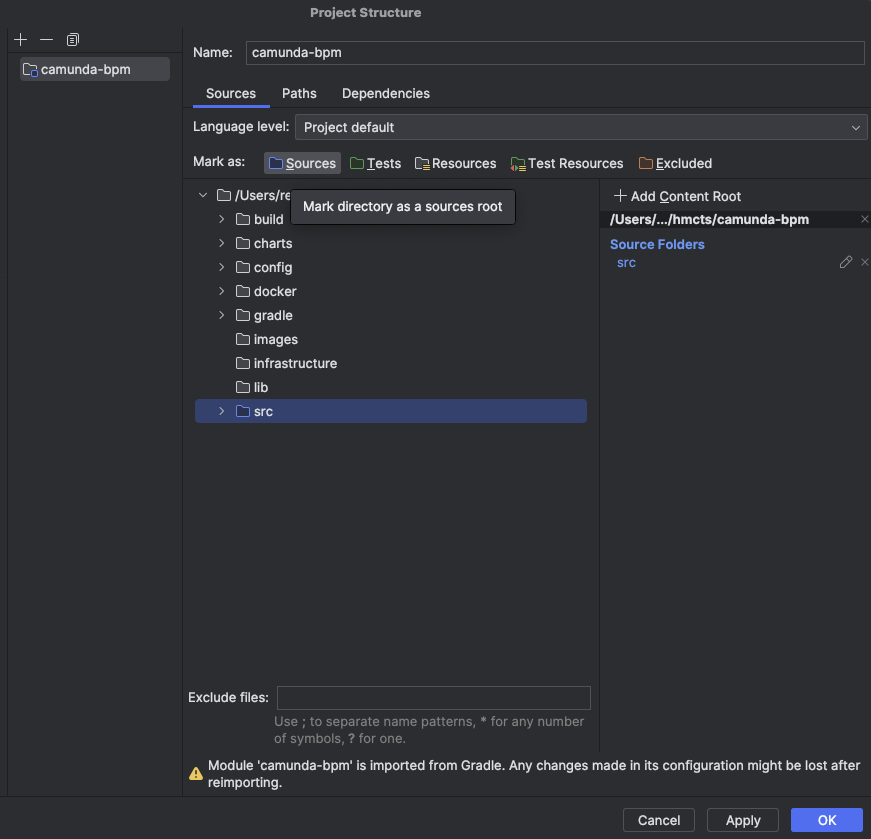Viewport: 871px width, 839px height.
Task: Remove selected module with minus icon
Action: coord(47,39)
